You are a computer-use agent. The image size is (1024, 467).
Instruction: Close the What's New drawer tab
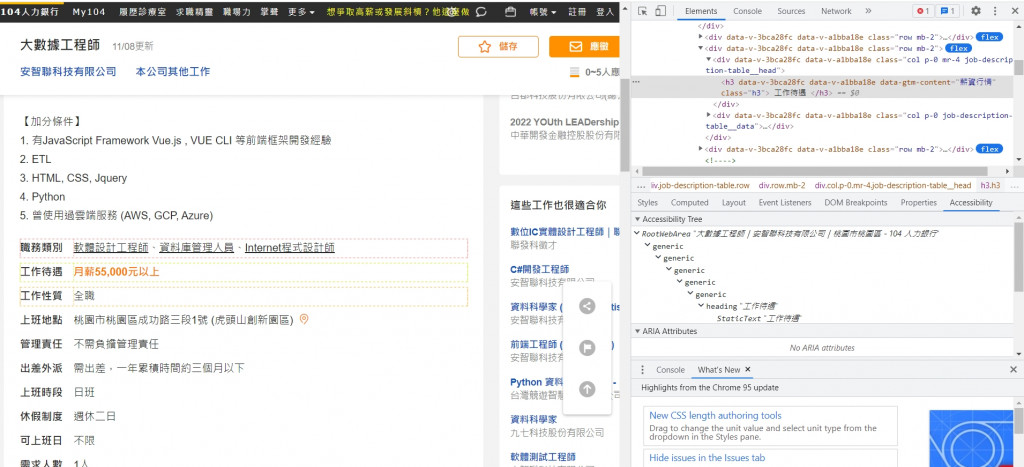748,370
